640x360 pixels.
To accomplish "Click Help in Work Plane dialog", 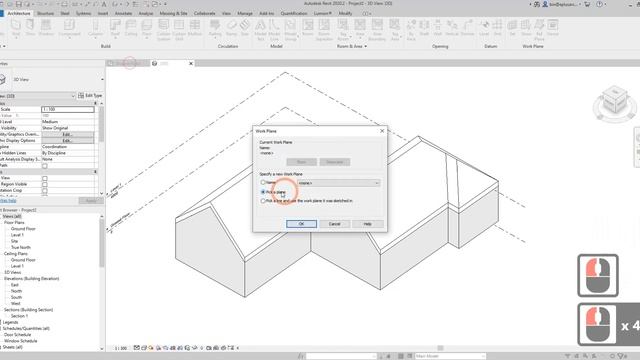I will (367, 224).
